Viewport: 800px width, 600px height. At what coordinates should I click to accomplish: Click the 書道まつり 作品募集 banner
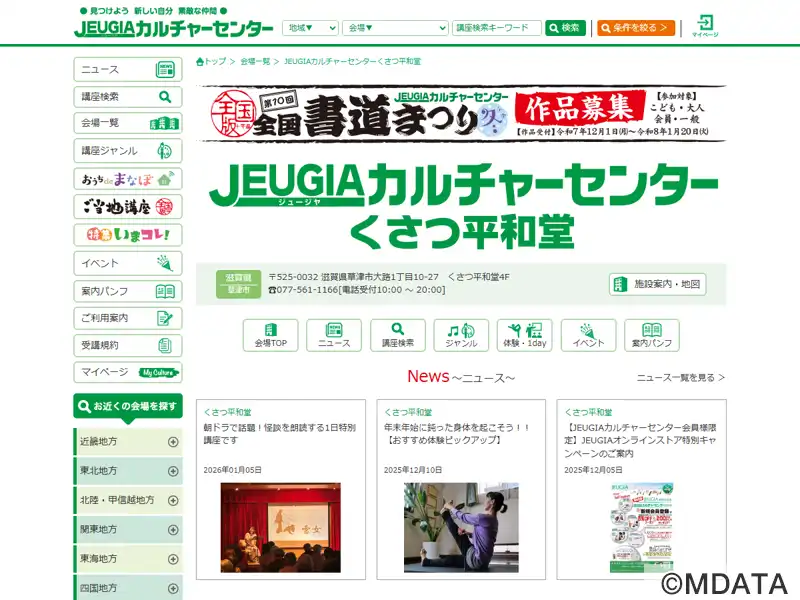(x=461, y=114)
